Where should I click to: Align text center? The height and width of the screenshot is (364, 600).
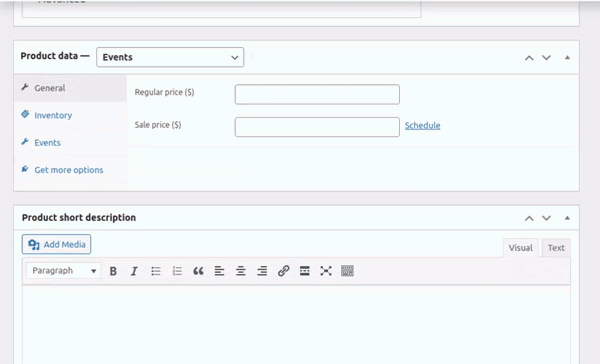(x=241, y=271)
